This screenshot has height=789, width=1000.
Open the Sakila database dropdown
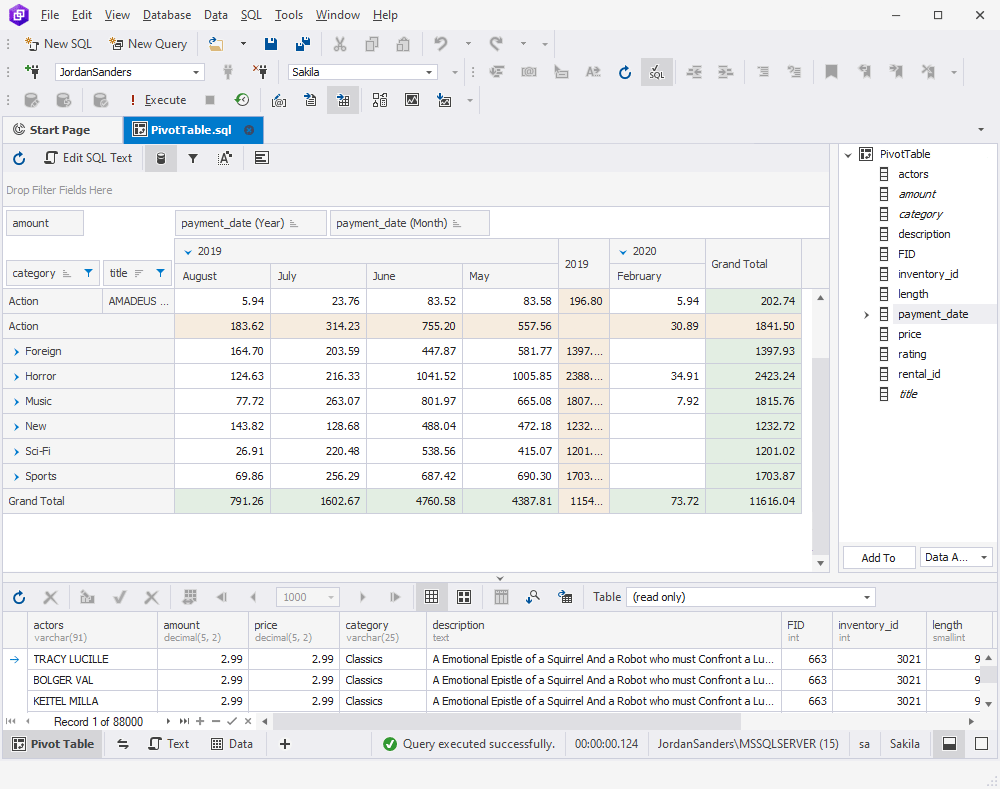pos(430,72)
